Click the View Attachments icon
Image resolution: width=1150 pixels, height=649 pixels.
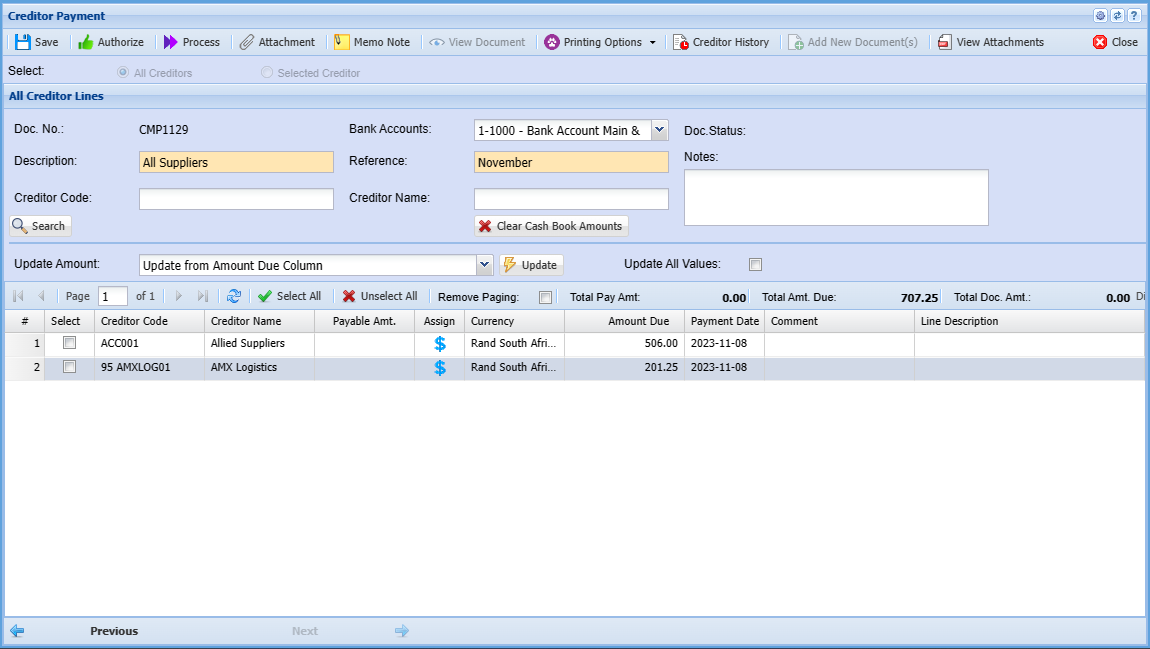pyautogui.click(x=945, y=42)
